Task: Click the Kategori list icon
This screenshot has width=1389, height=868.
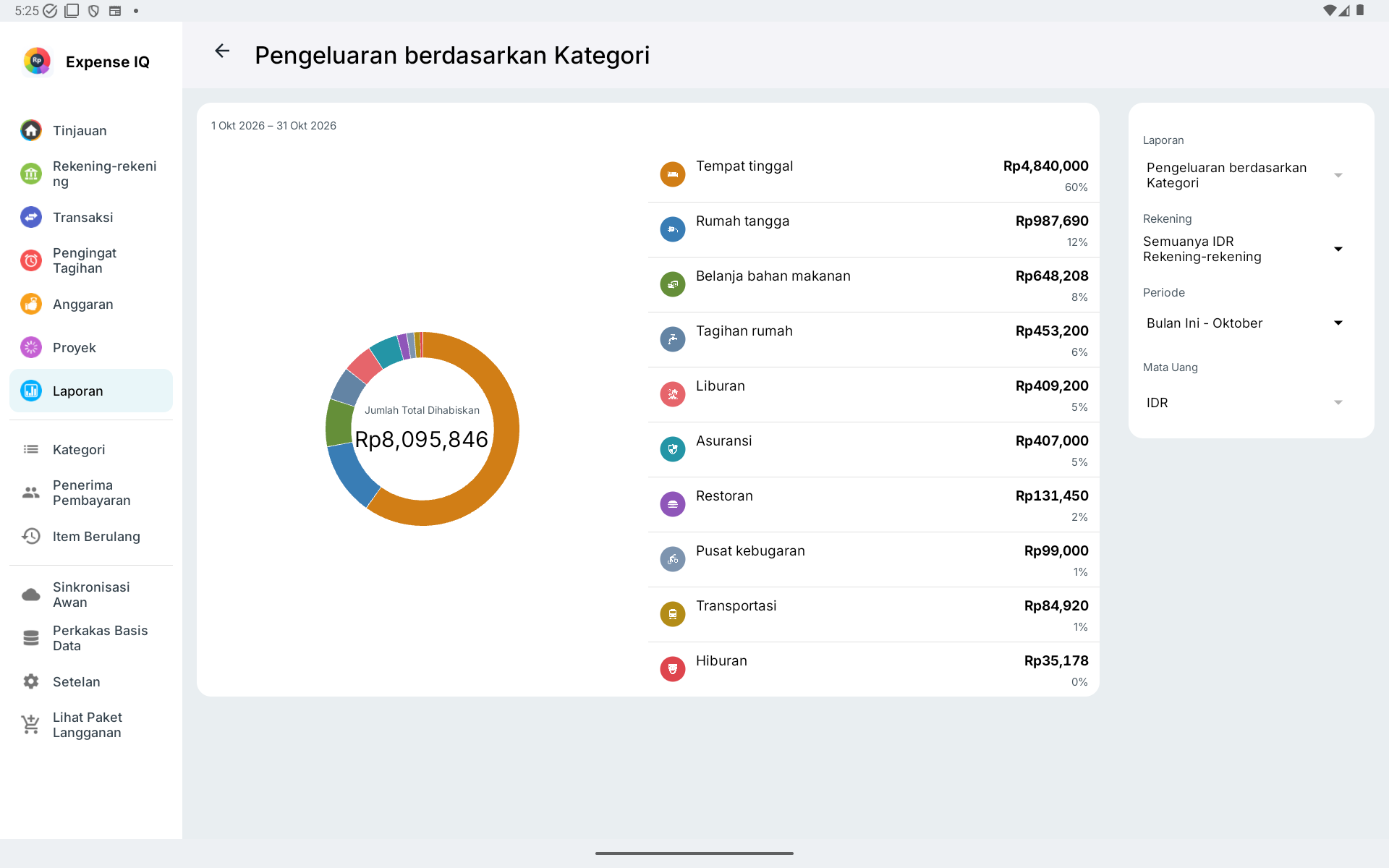Action: [31, 449]
